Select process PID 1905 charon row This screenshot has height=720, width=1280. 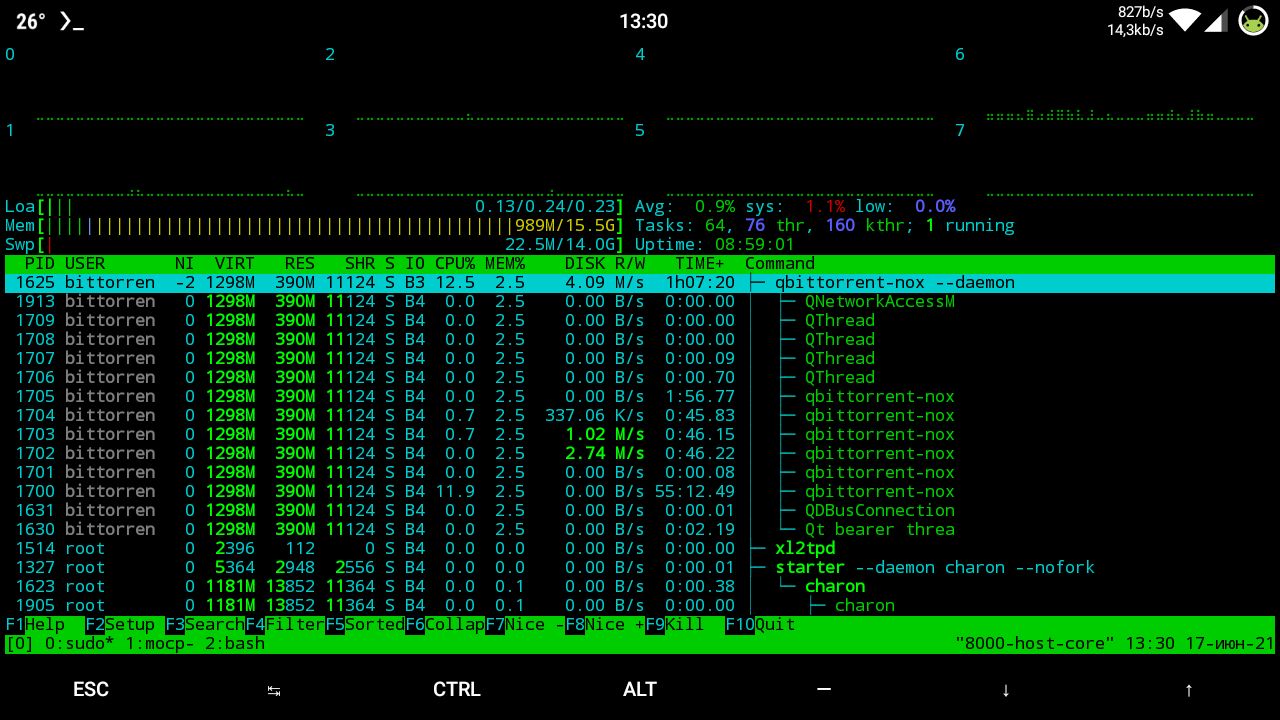click(x=640, y=605)
